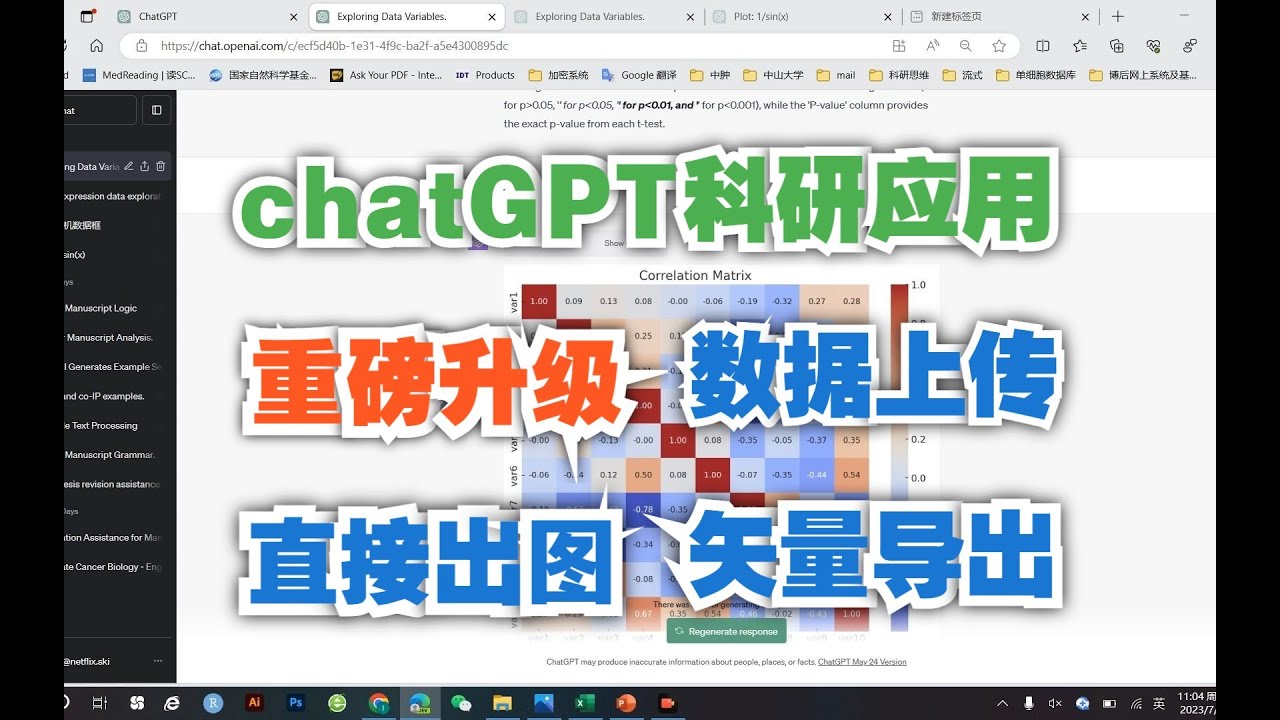Open the zoom magnifier in the address bar
The height and width of the screenshot is (720, 1280).
[x=965, y=46]
